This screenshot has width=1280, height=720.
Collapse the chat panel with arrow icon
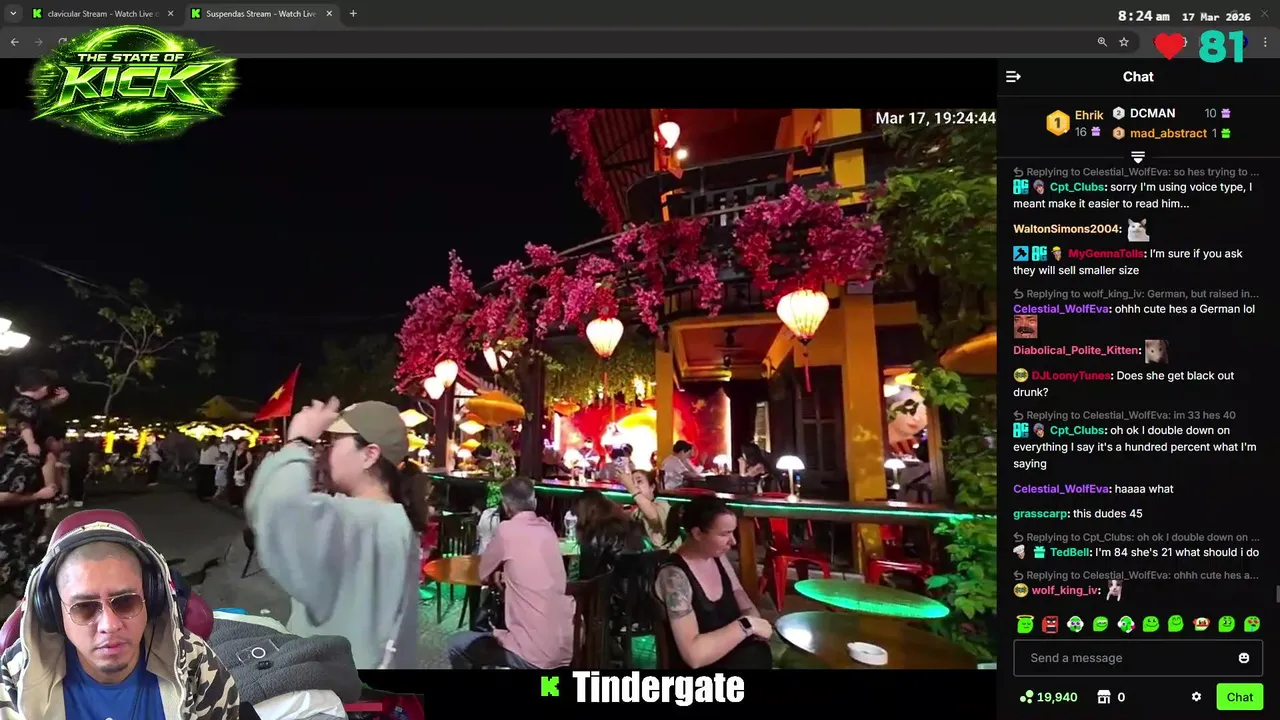point(1013,77)
